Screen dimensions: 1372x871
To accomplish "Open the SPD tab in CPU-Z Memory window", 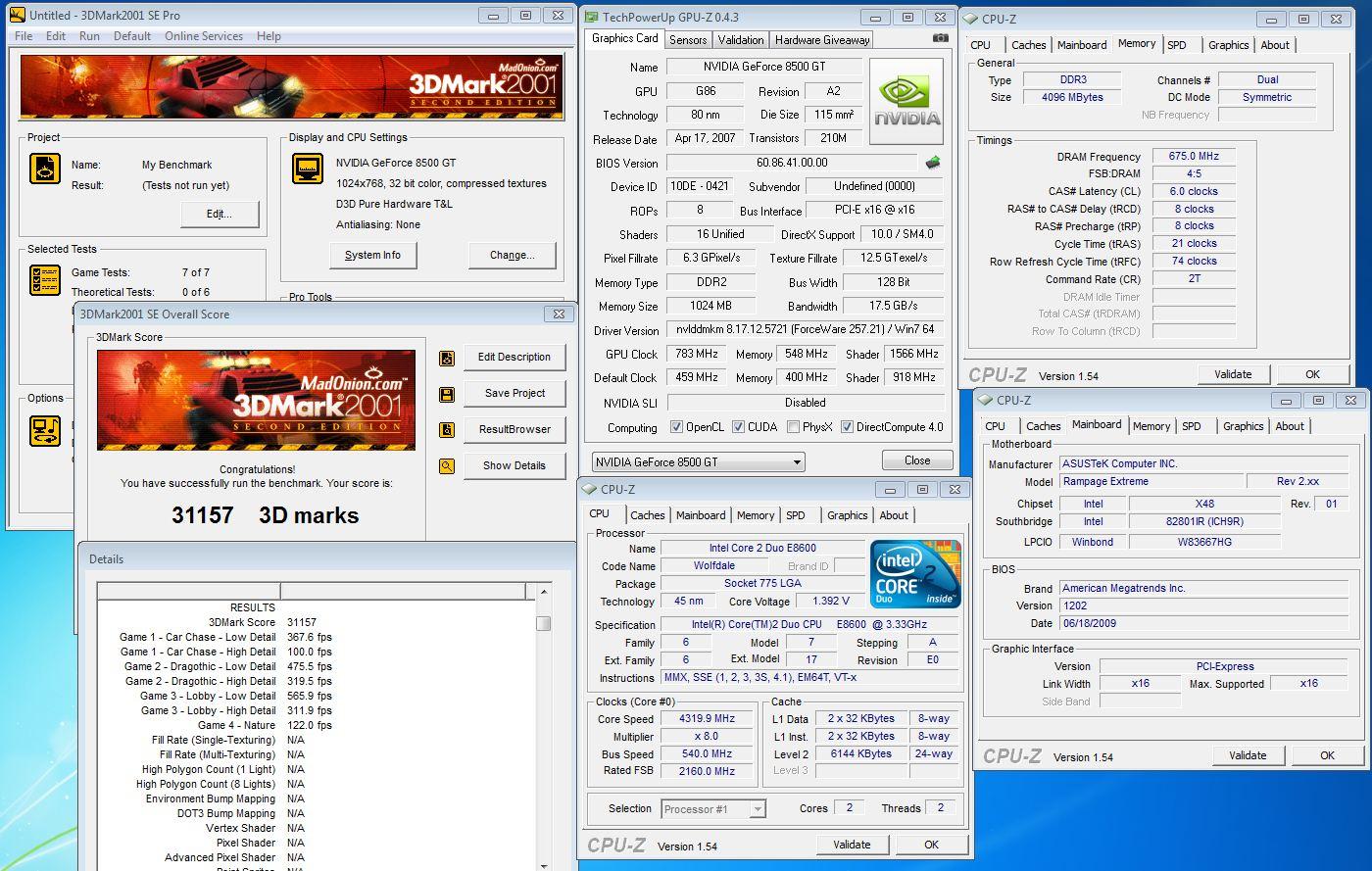I will [x=1178, y=45].
